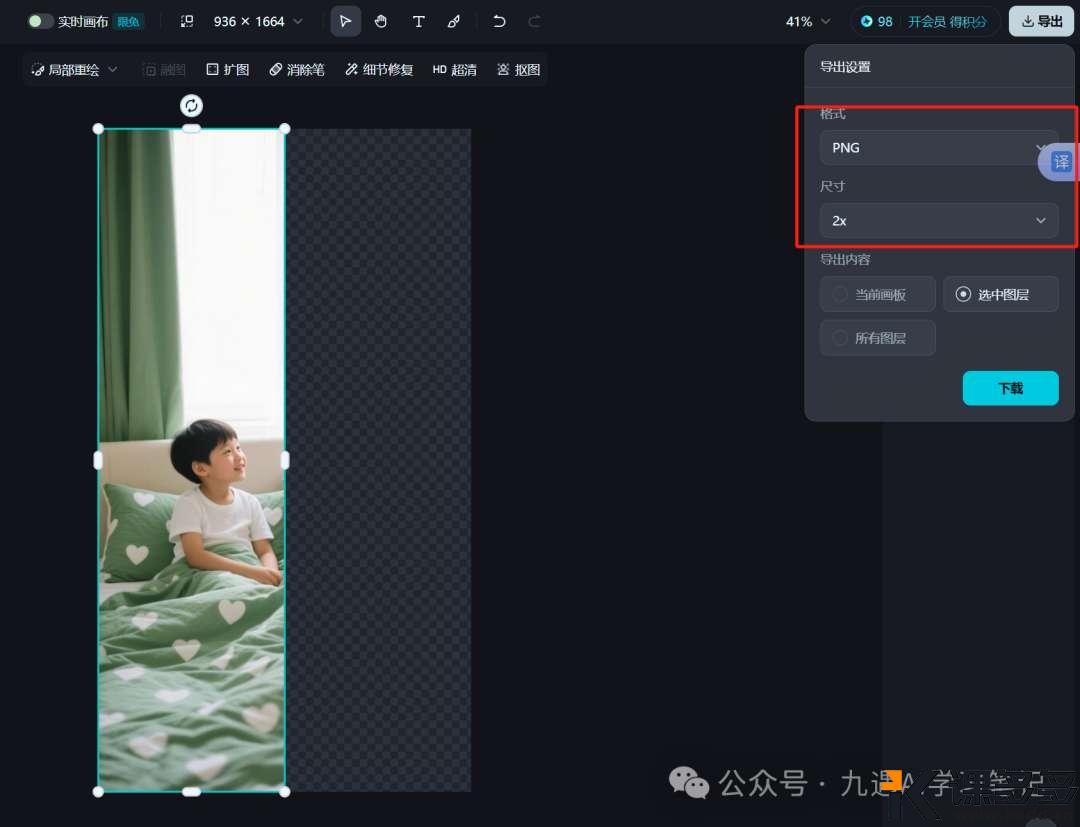
Task: Click the rotate handle above the image
Action: (191, 105)
